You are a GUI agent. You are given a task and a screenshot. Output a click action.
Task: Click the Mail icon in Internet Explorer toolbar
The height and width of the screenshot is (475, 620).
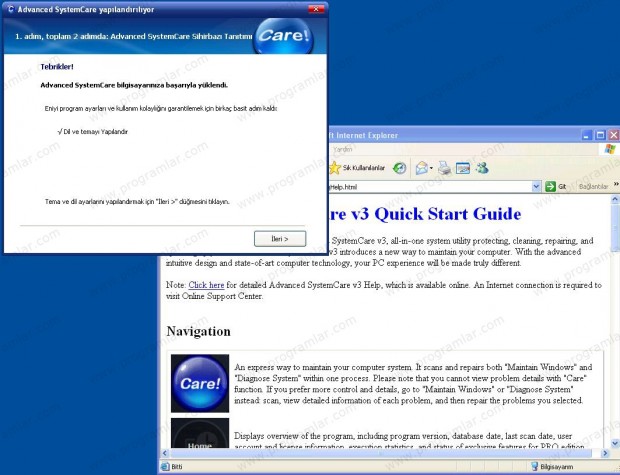[422, 168]
